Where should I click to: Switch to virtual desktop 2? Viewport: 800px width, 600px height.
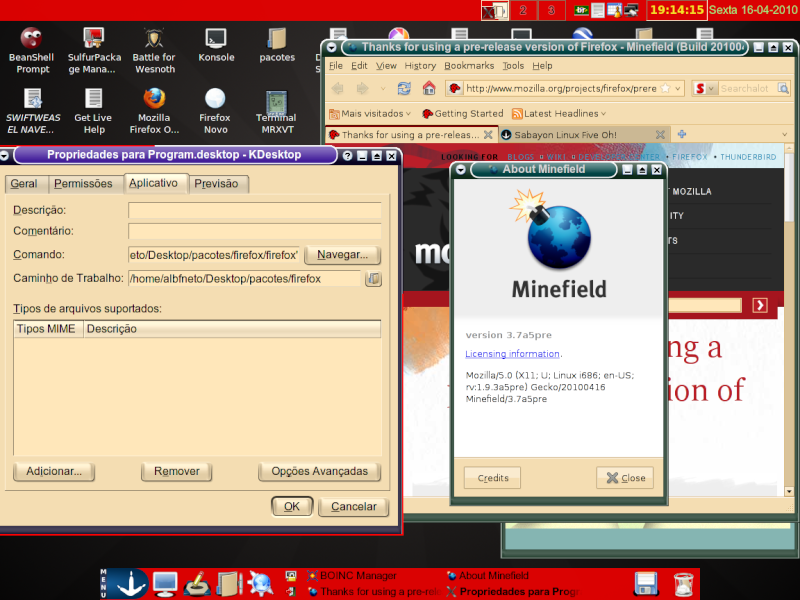[x=522, y=10]
